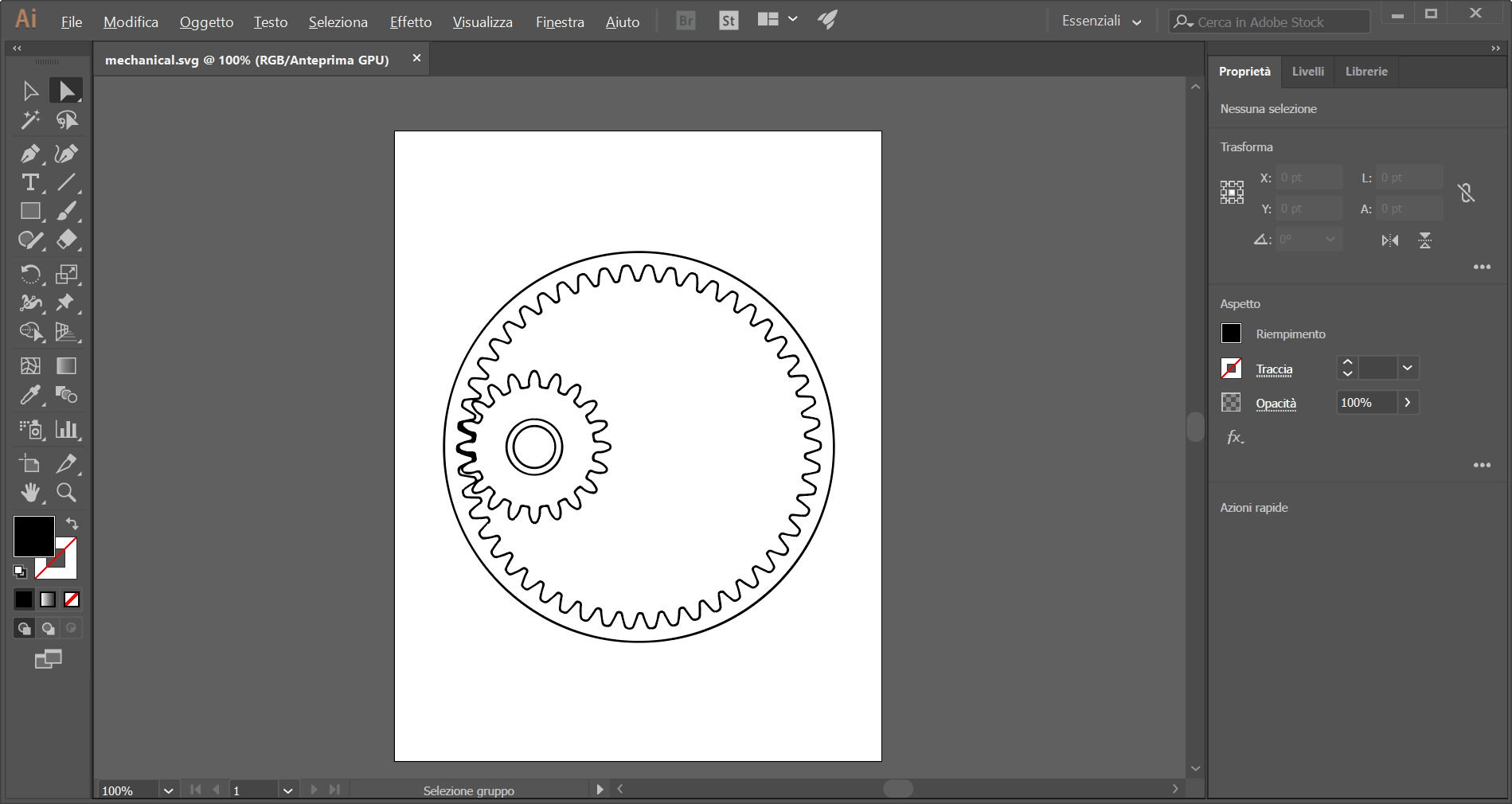
Task: Open the Traccia weight dropdown
Action: coord(1408,368)
